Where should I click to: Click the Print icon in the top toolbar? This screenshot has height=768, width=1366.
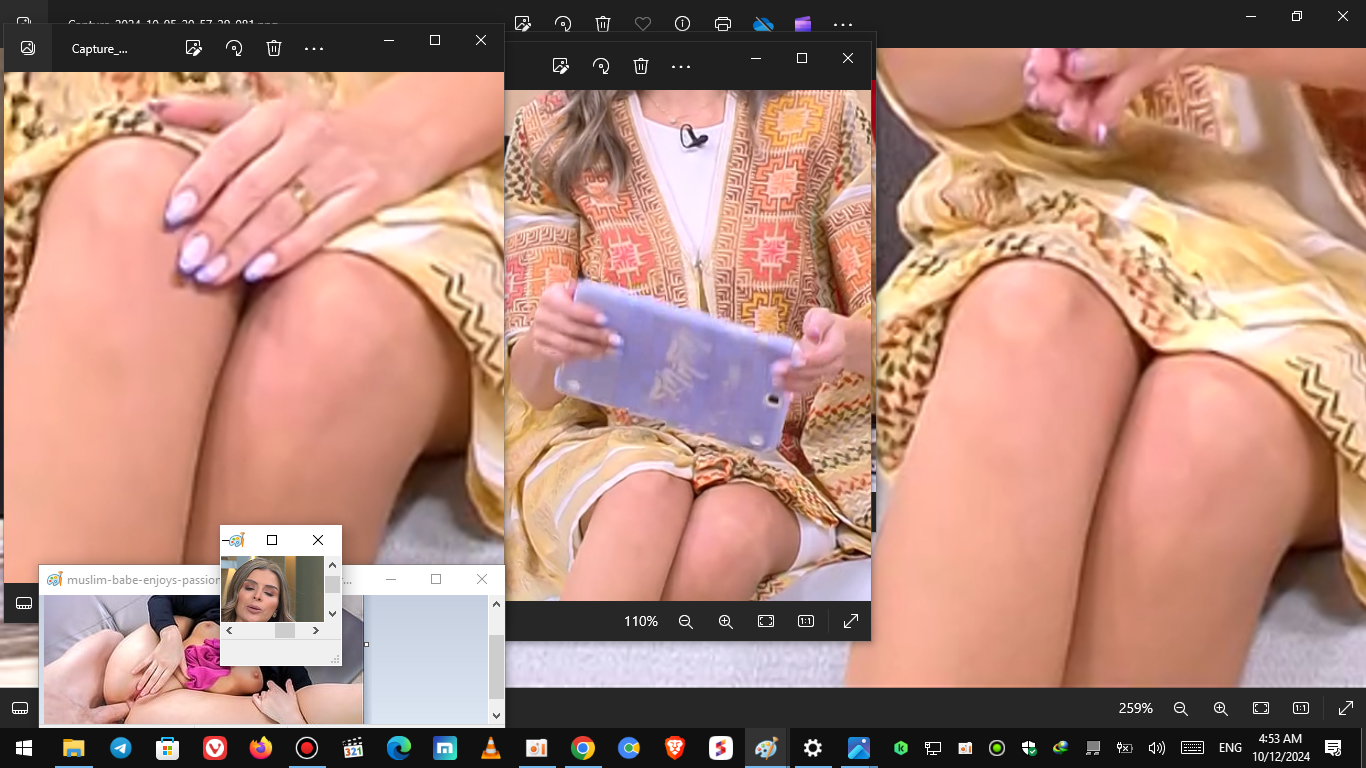tap(723, 23)
